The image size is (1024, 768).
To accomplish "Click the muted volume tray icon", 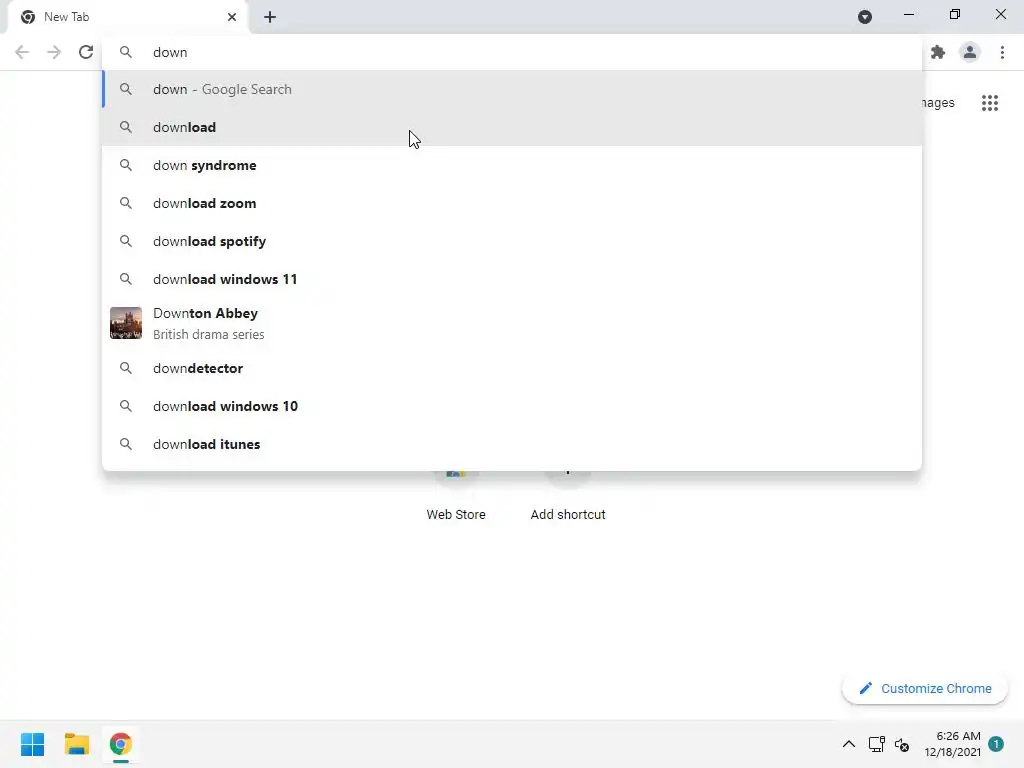I will (x=902, y=744).
